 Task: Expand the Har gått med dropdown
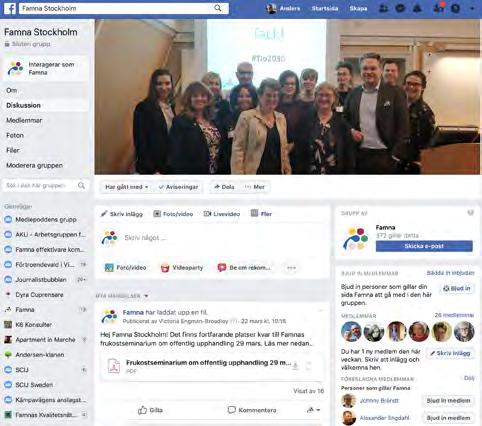click(126, 187)
